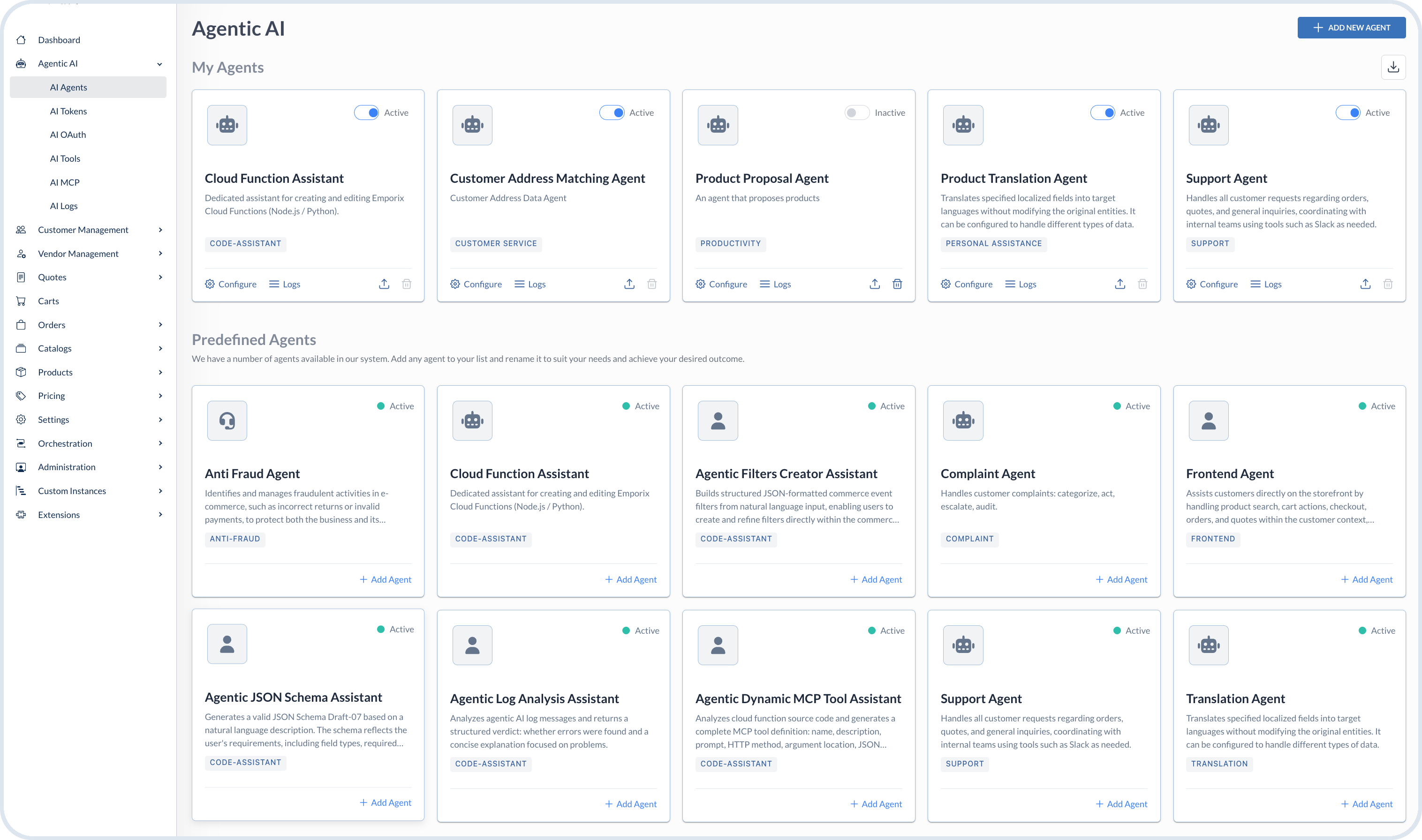
Task: Toggle Customer Address Matching Agent active switch
Action: [612, 112]
